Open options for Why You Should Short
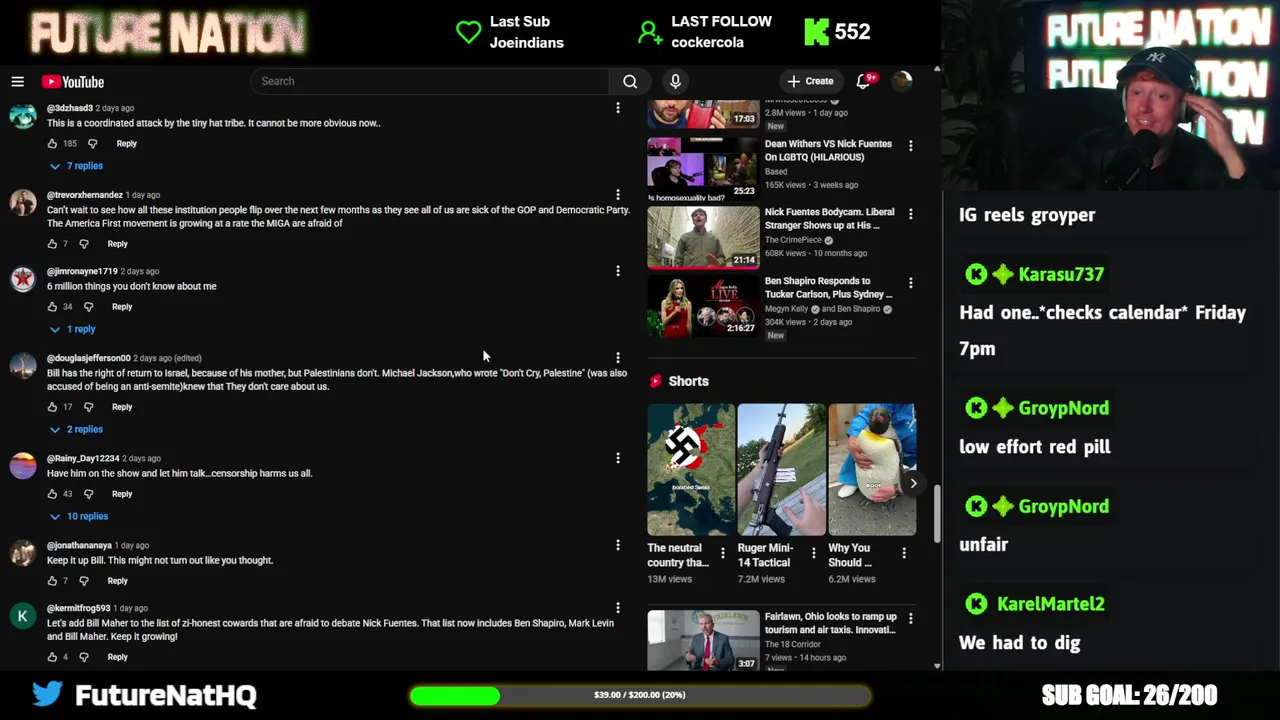 click(x=904, y=552)
